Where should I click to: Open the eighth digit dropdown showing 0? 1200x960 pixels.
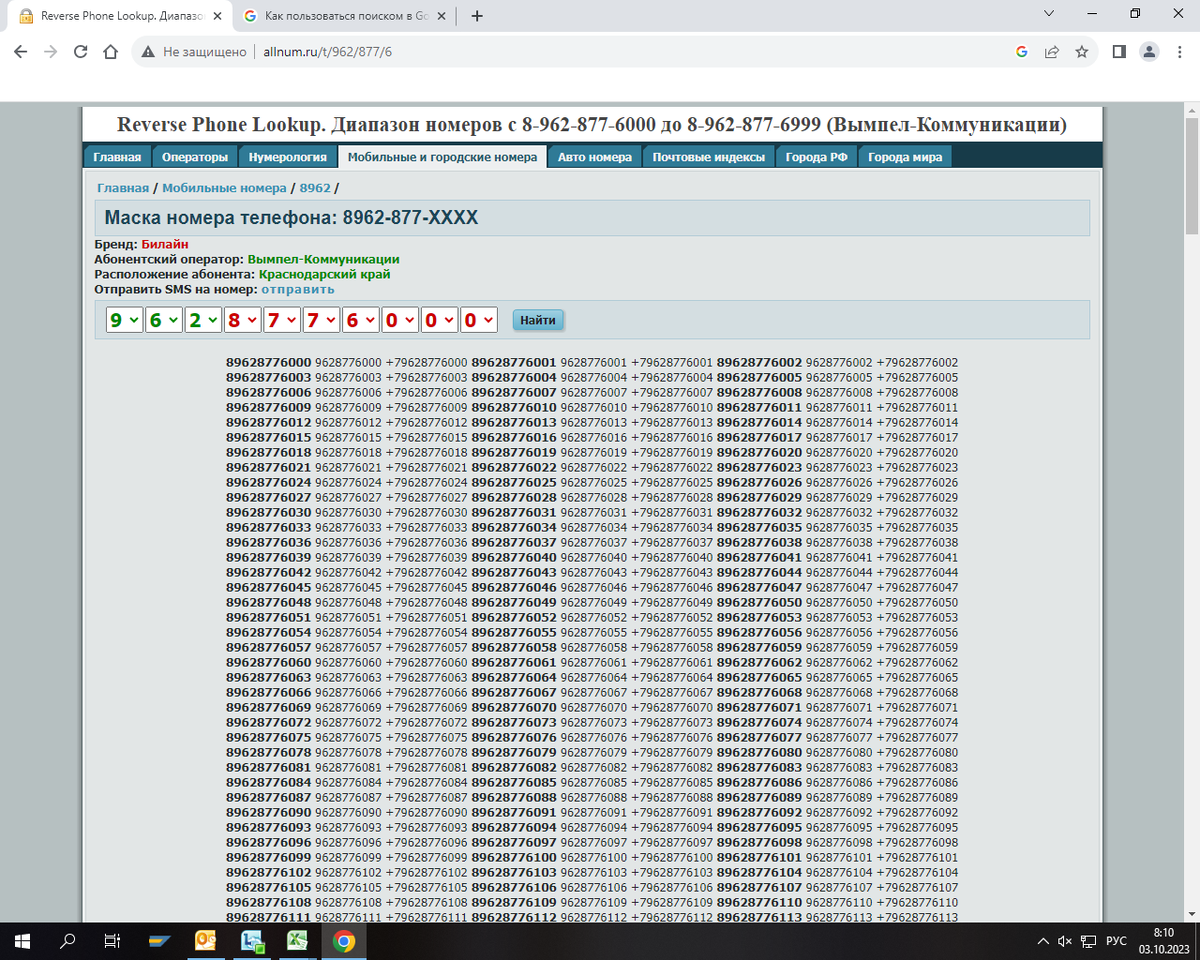click(399, 320)
